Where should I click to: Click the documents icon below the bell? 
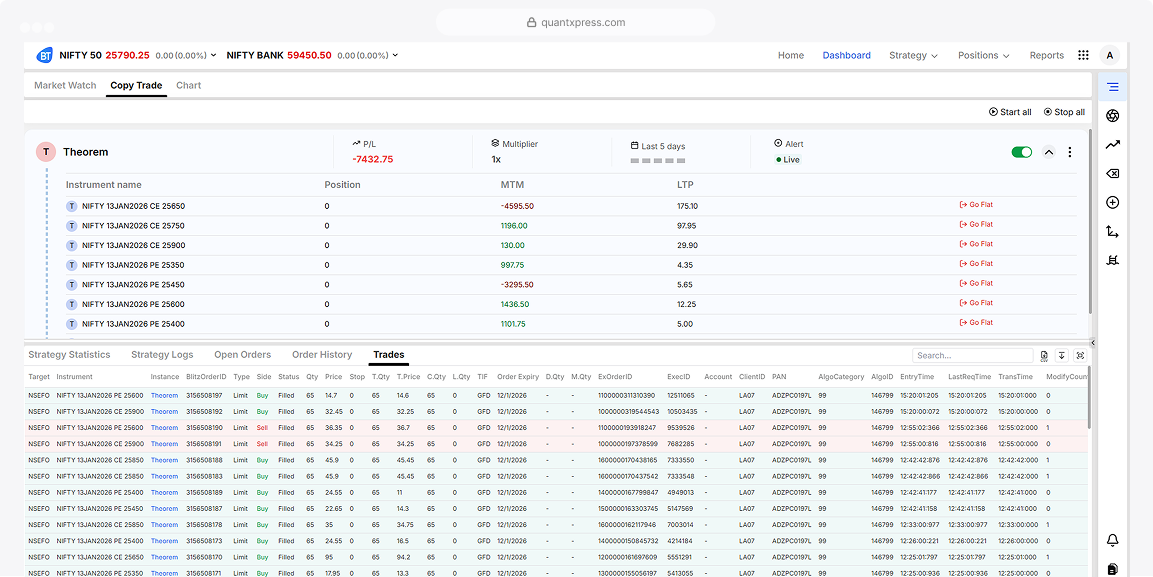1113,569
